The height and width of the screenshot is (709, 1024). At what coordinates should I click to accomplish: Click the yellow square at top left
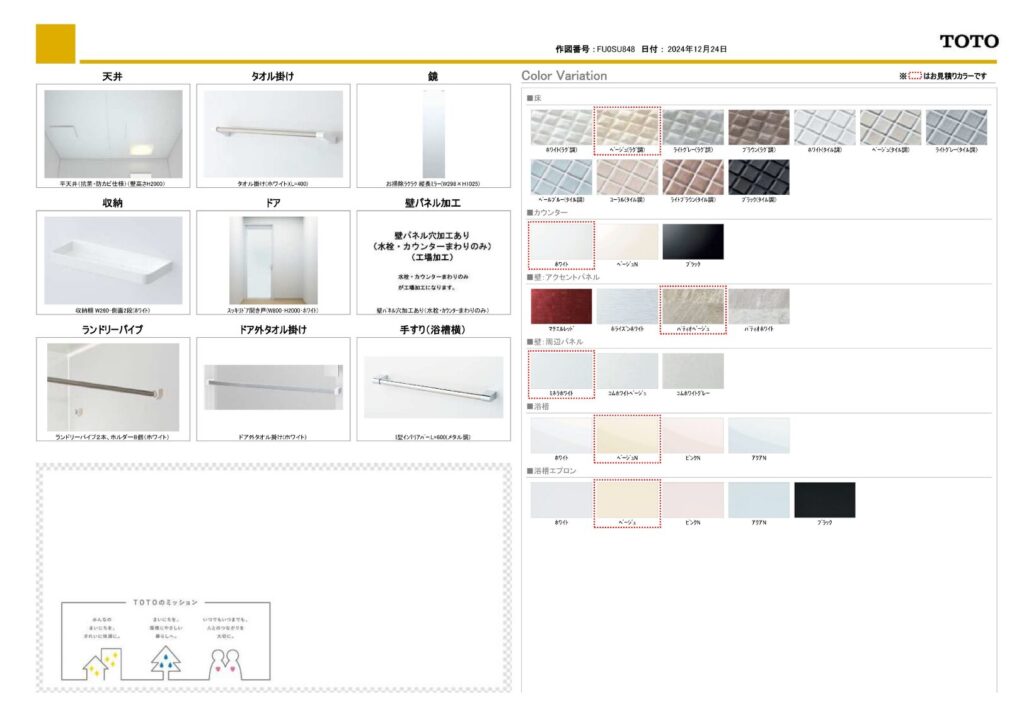(x=55, y=43)
